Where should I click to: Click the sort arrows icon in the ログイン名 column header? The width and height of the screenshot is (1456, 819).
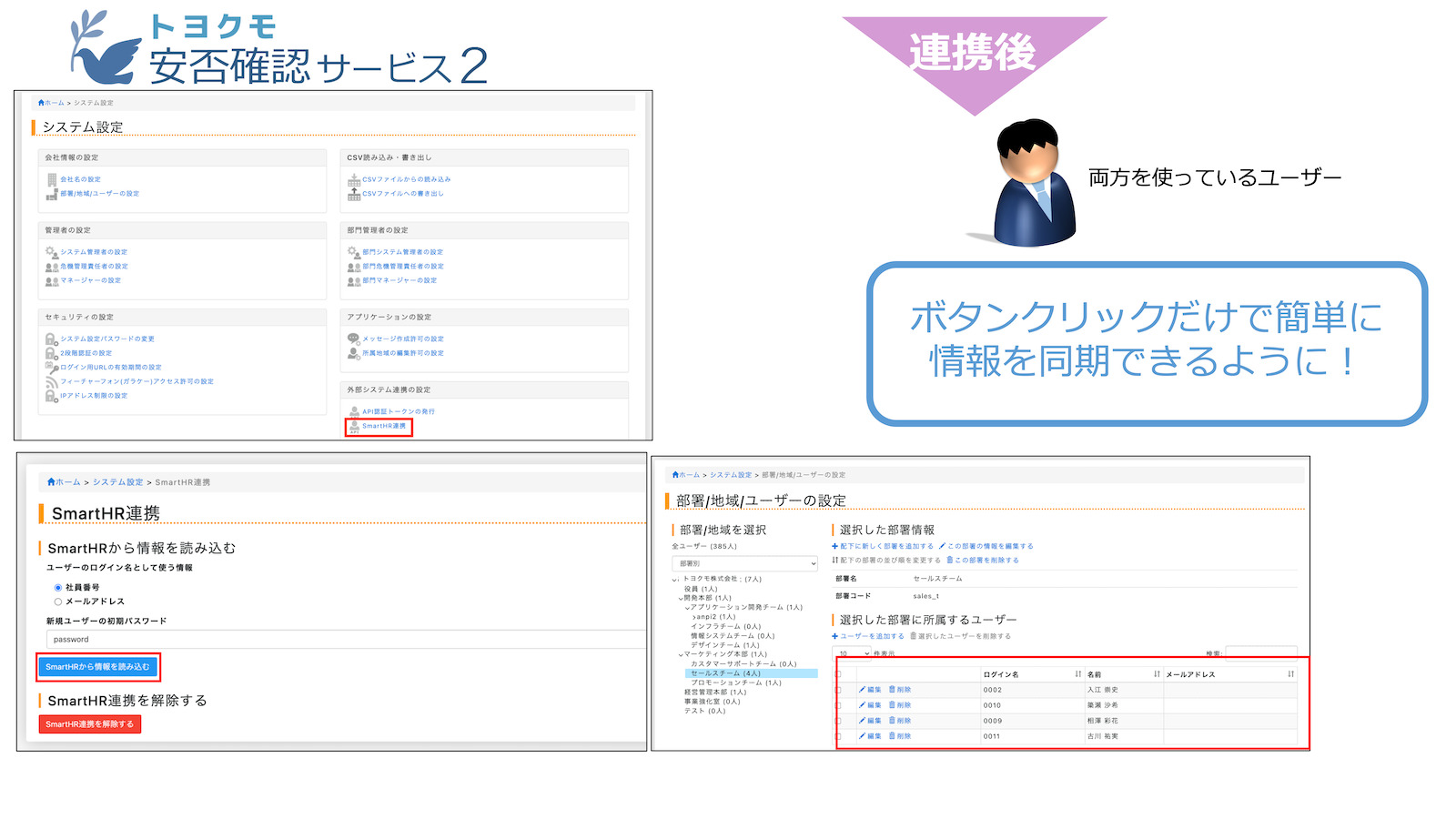tap(1078, 674)
